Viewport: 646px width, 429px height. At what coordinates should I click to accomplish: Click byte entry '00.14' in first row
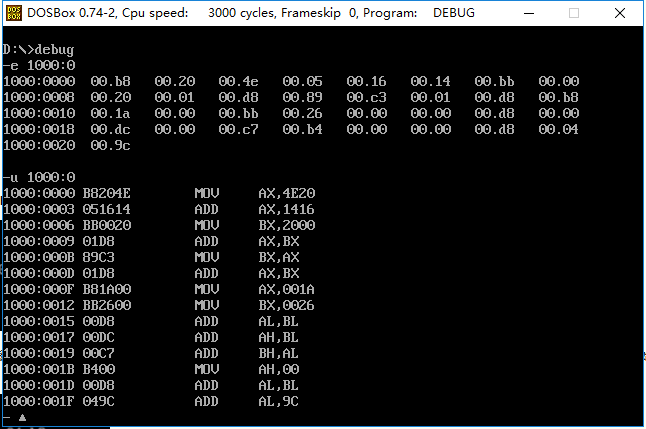(x=431, y=81)
